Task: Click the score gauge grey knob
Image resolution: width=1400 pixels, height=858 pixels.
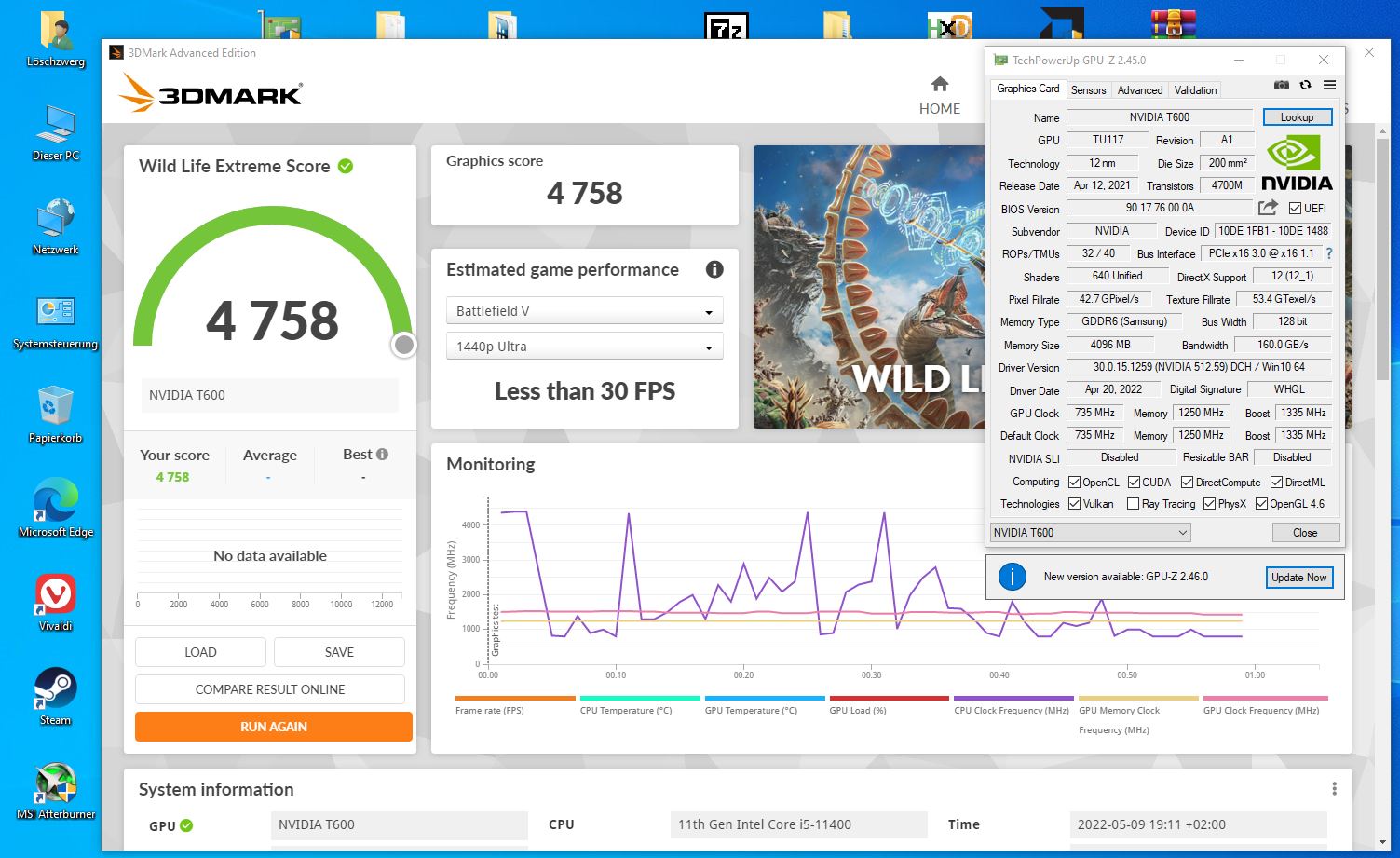Action: (403, 345)
